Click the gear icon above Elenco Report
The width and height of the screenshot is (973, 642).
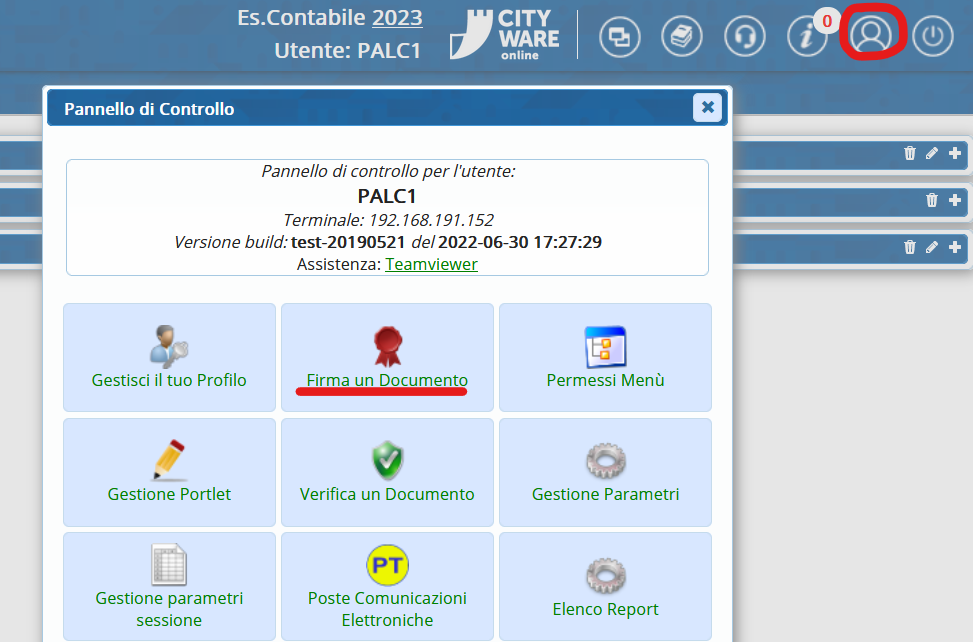pyautogui.click(x=606, y=576)
